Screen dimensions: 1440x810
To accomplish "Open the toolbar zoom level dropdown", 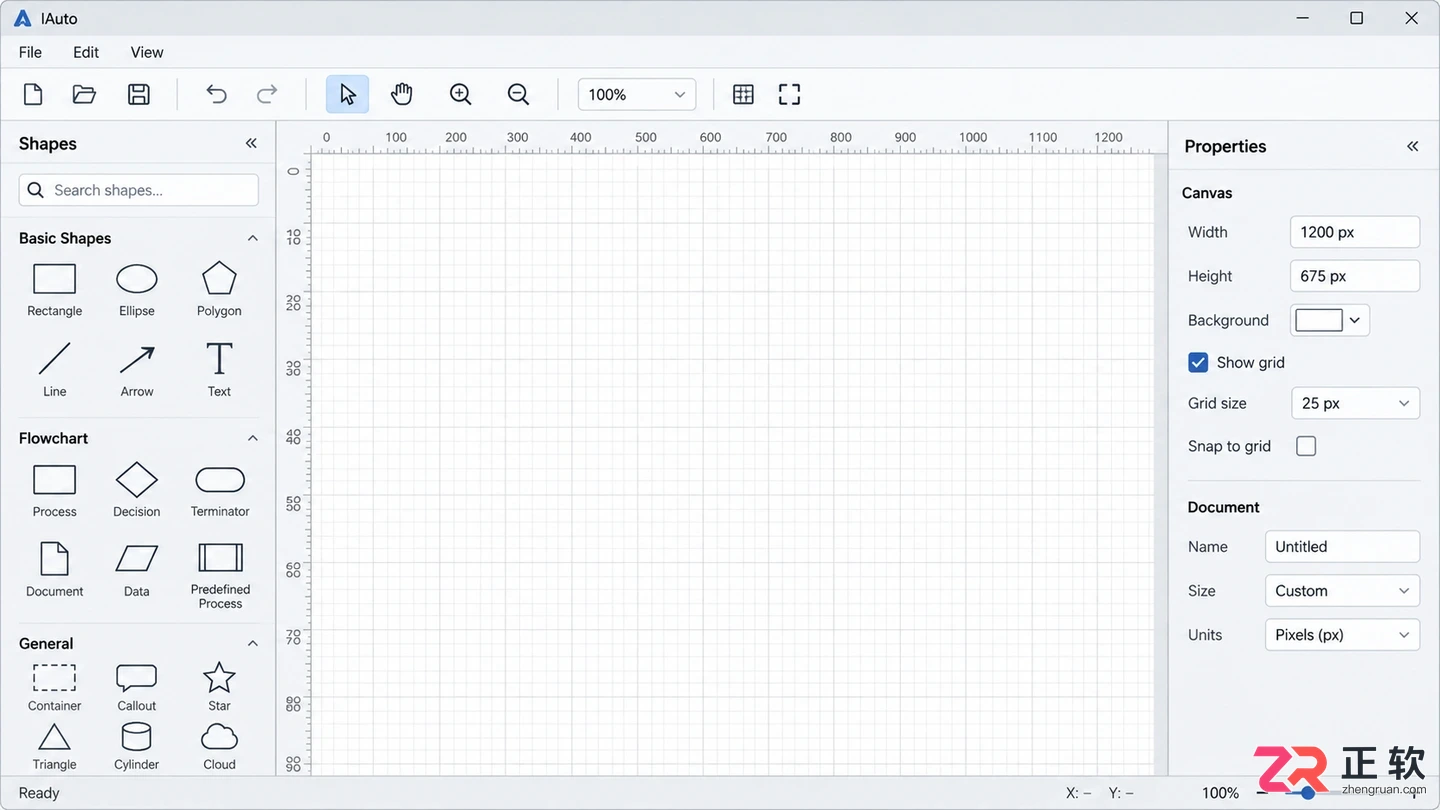I will pyautogui.click(x=637, y=94).
